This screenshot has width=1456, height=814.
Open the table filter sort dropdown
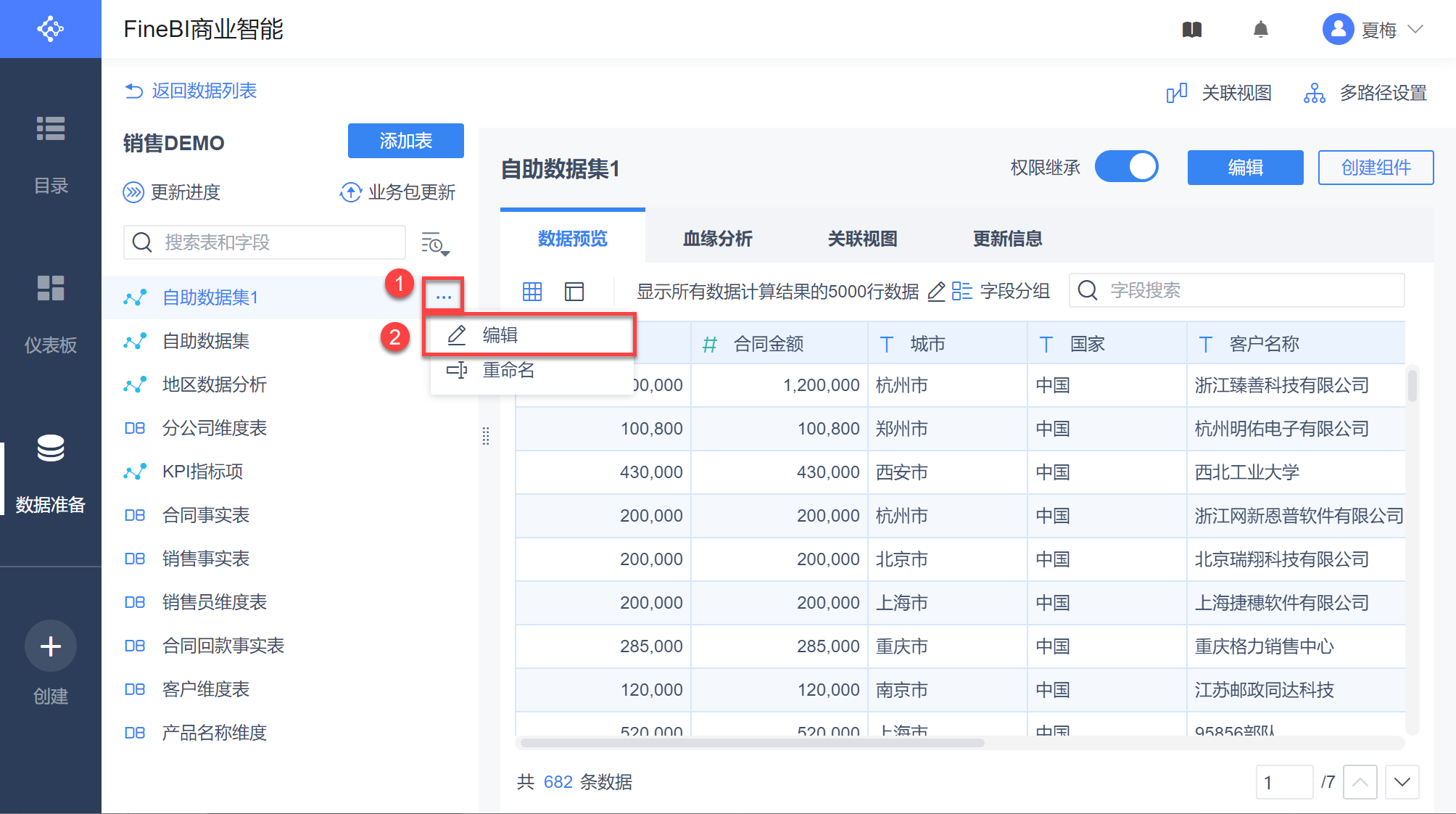click(x=435, y=244)
